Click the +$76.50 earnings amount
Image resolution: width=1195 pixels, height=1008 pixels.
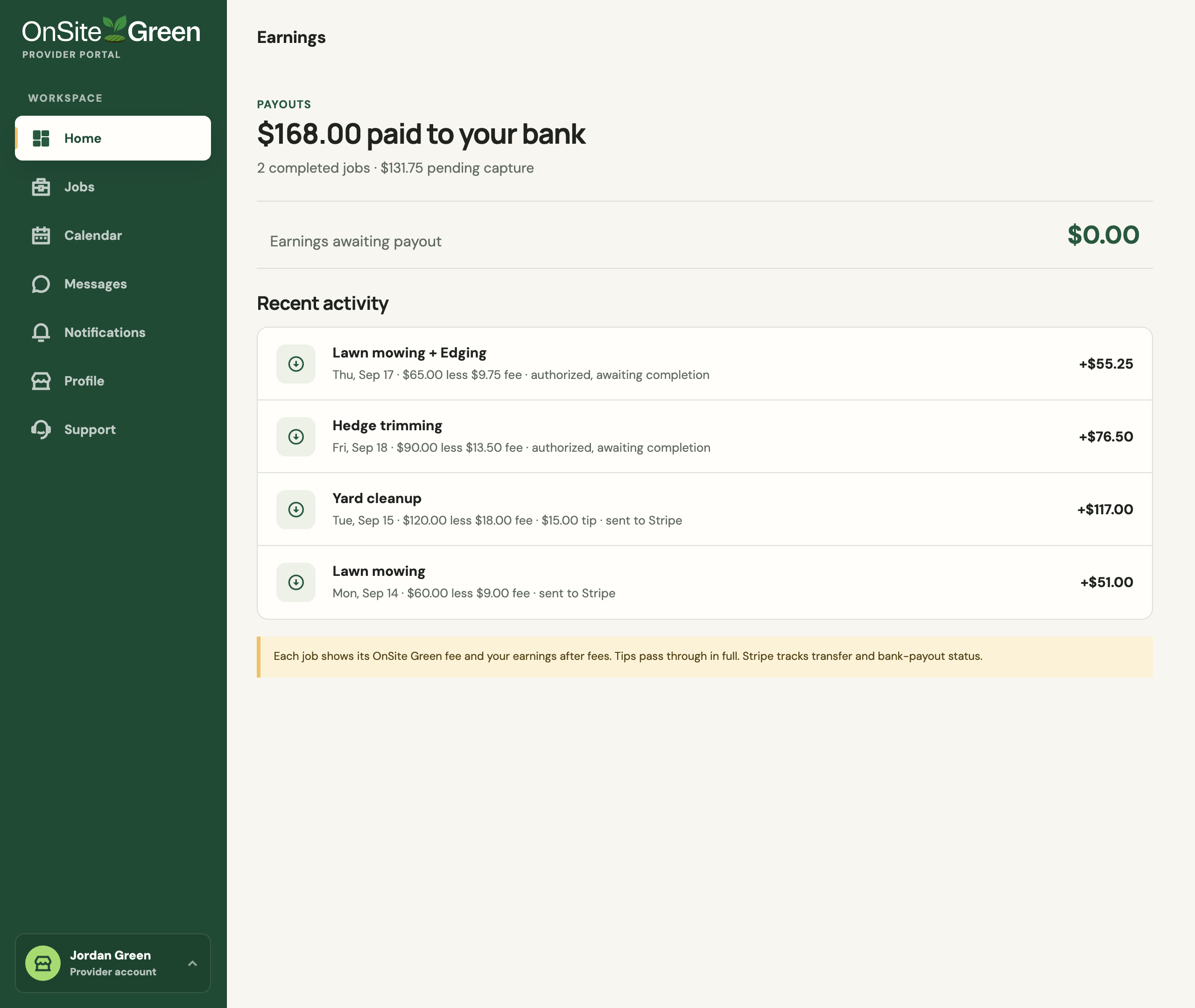(x=1105, y=437)
